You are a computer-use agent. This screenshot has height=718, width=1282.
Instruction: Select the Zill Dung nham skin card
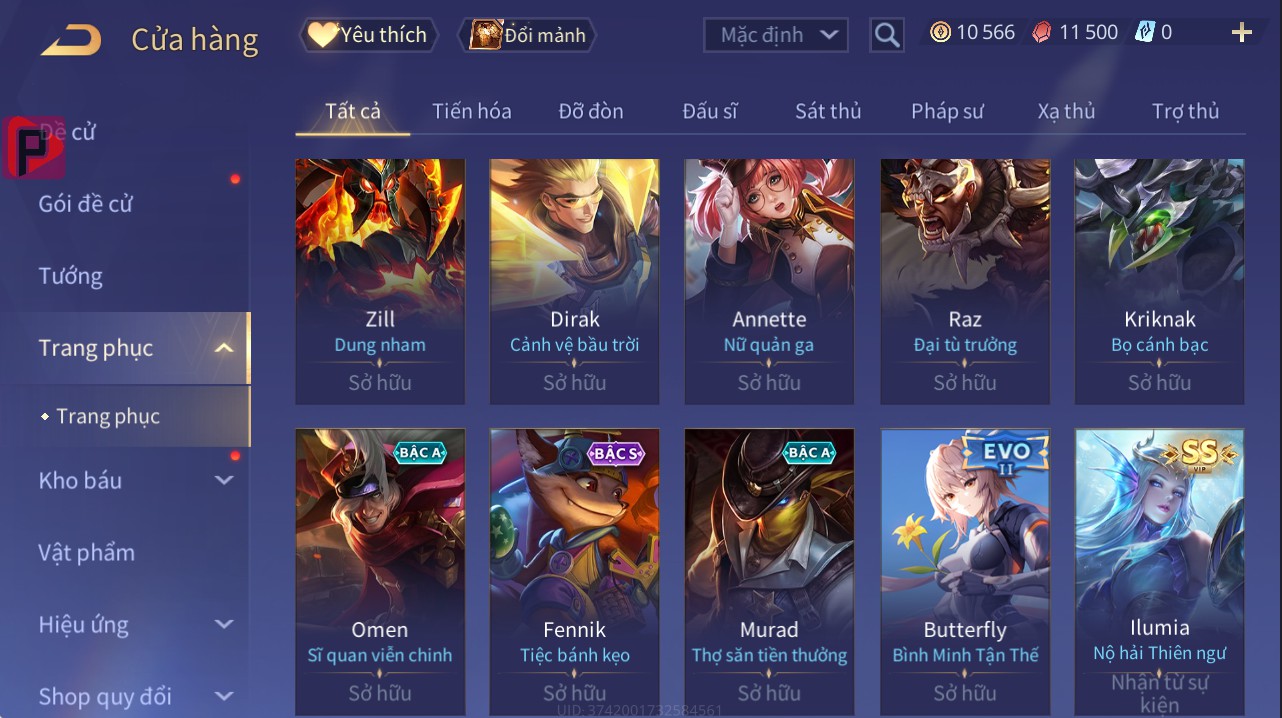[x=380, y=281]
